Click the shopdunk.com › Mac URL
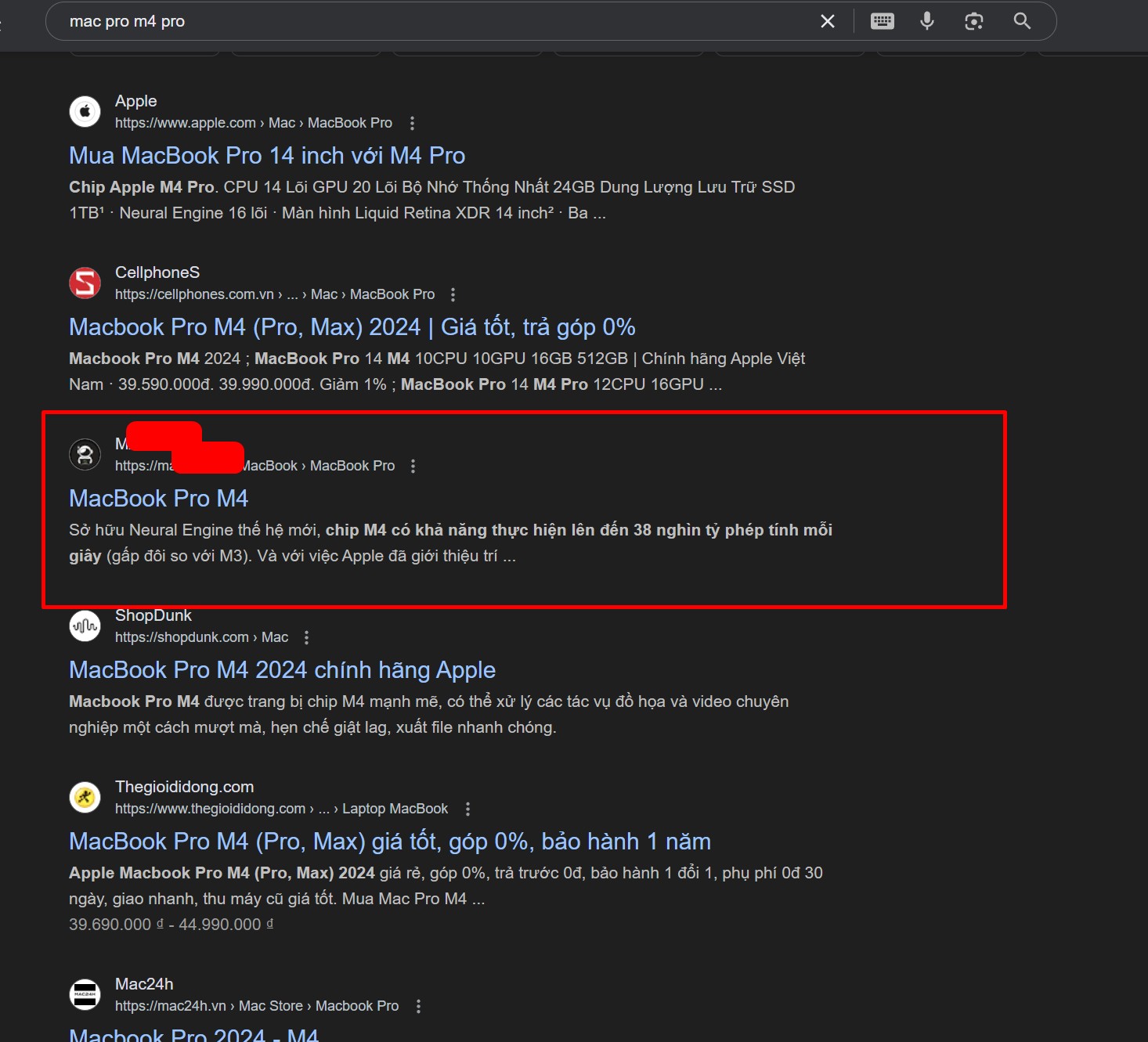This screenshot has height=1042, width=1148. tap(201, 637)
